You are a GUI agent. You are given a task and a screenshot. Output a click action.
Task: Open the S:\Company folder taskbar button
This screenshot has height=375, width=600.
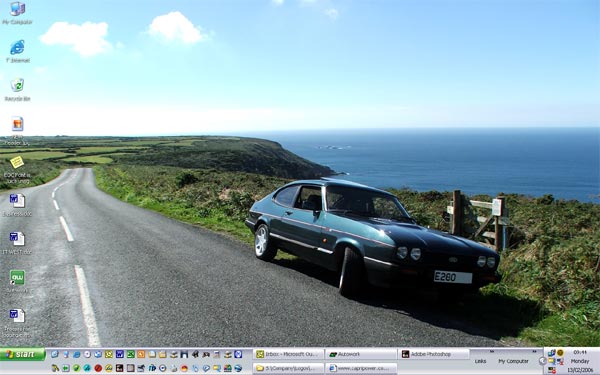[289, 368]
